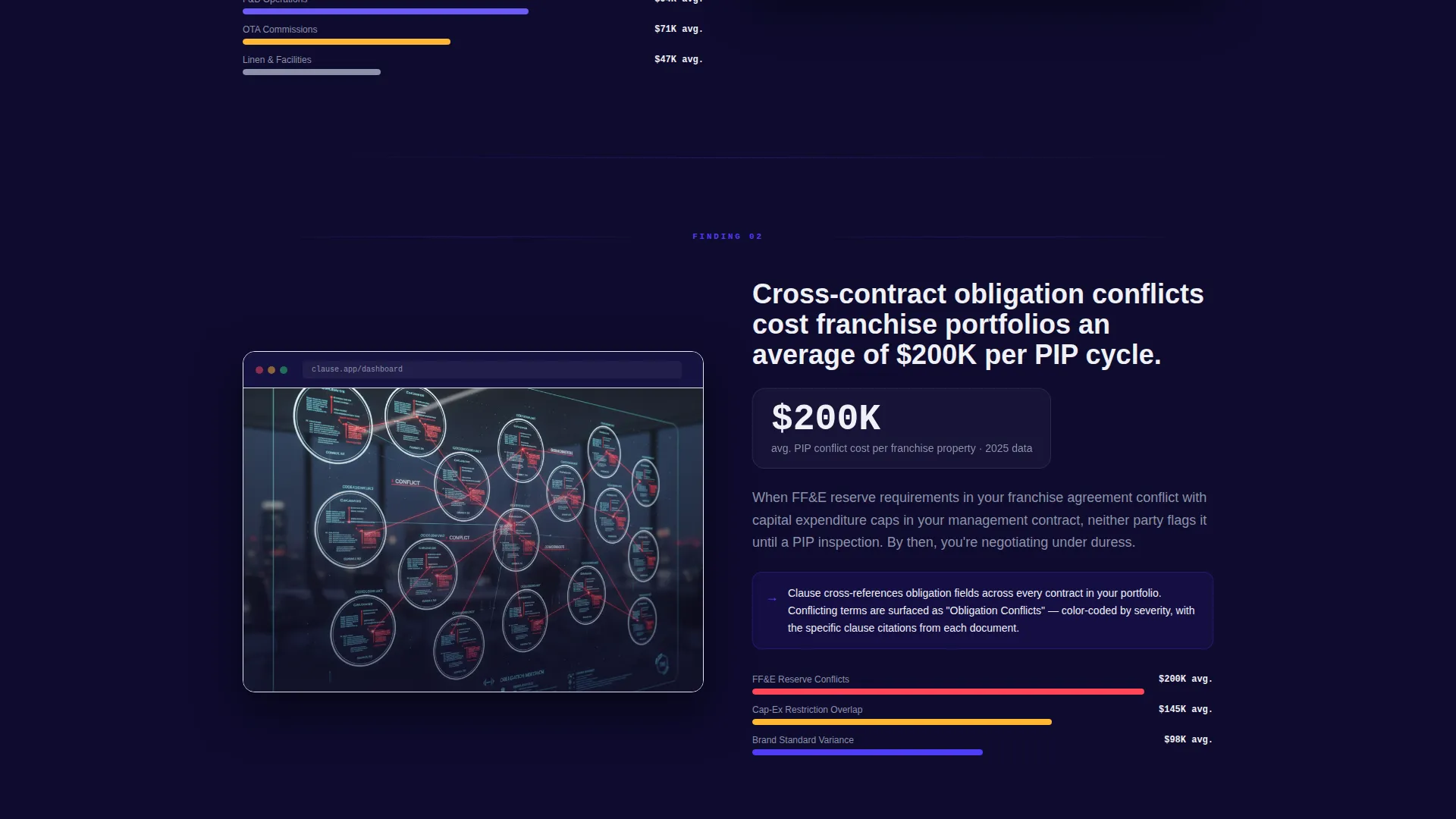This screenshot has height=819, width=1456.
Task: Click the $145K avg. value
Action: [x=1185, y=710]
